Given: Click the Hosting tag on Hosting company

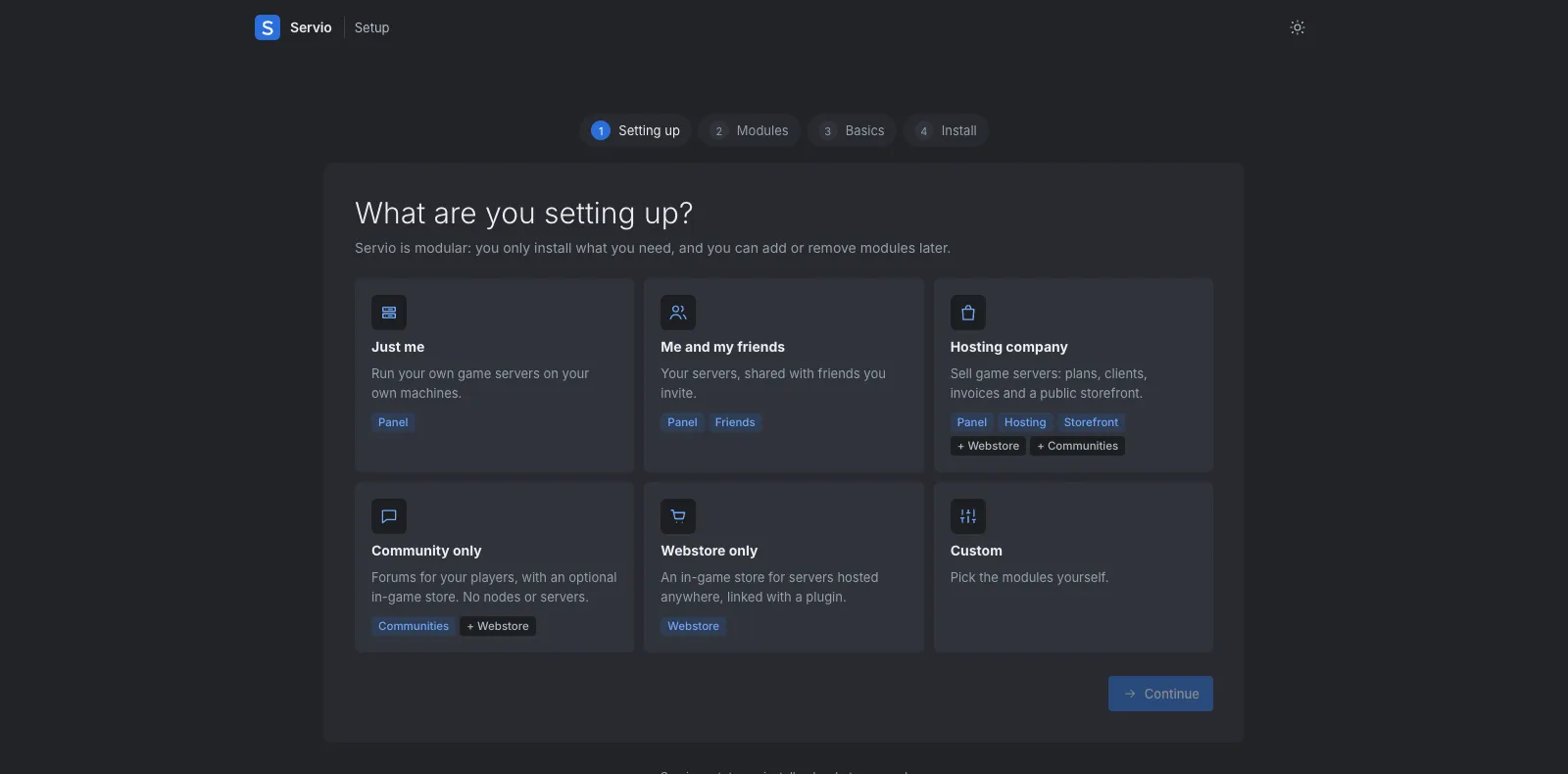Looking at the screenshot, I should coord(1025,422).
